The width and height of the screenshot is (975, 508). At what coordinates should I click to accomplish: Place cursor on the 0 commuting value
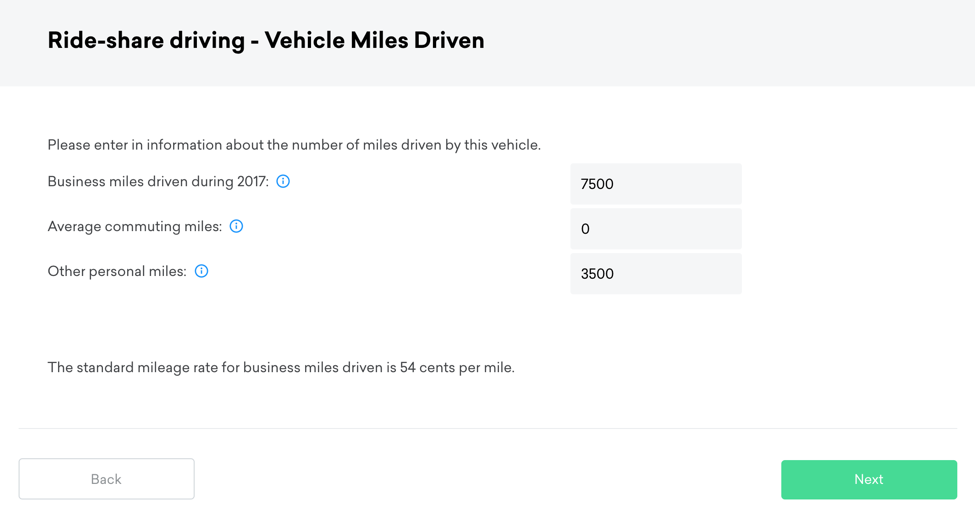click(586, 229)
